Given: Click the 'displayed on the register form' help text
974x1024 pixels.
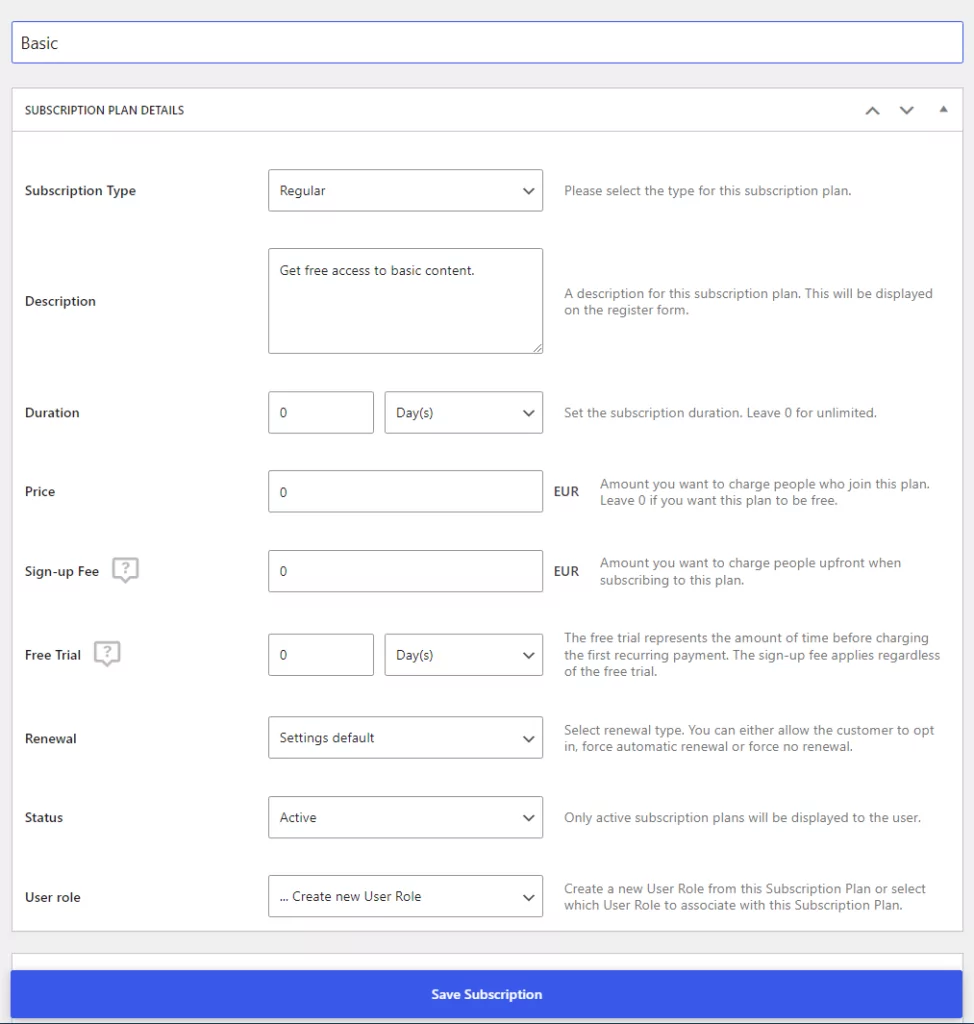Looking at the screenshot, I should (749, 302).
